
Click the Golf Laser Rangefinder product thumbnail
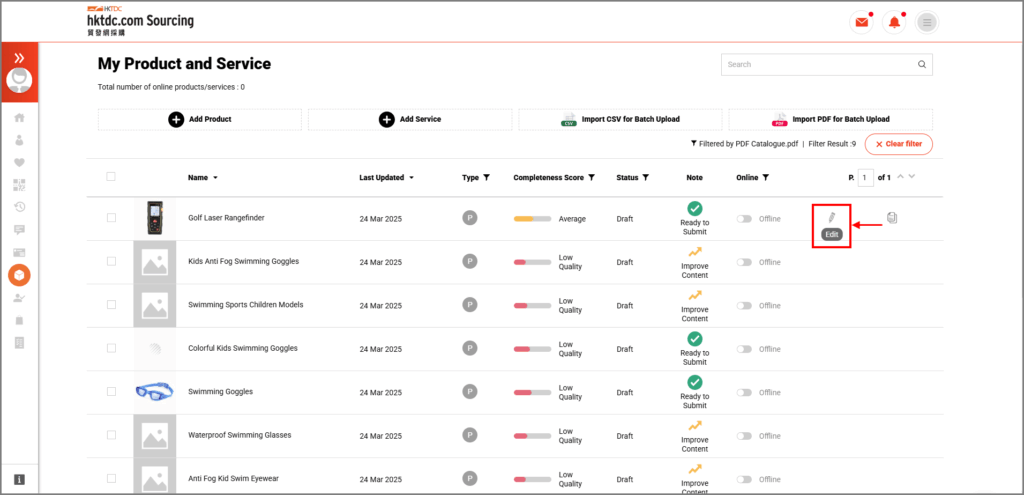click(154, 218)
